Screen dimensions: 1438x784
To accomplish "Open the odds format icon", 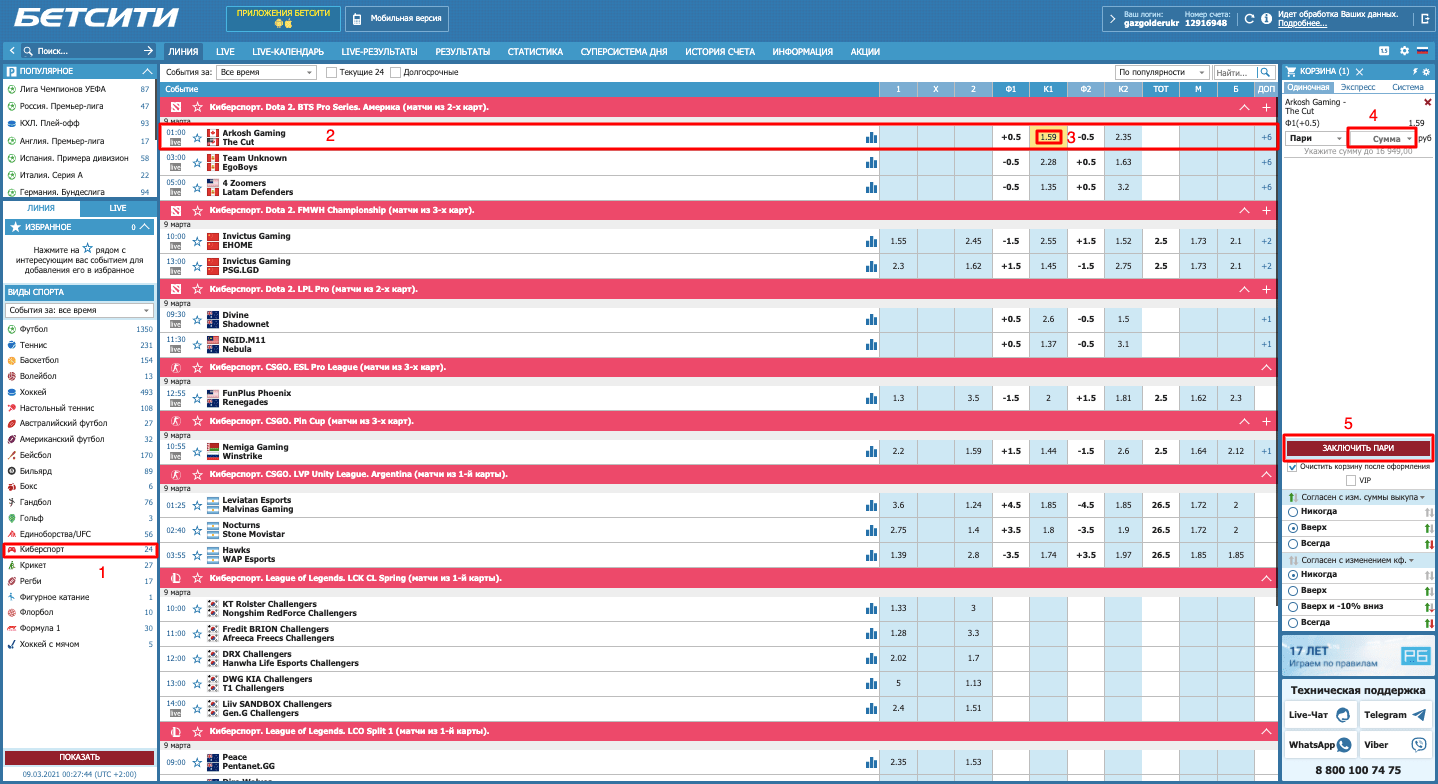I will tap(1384, 50).
